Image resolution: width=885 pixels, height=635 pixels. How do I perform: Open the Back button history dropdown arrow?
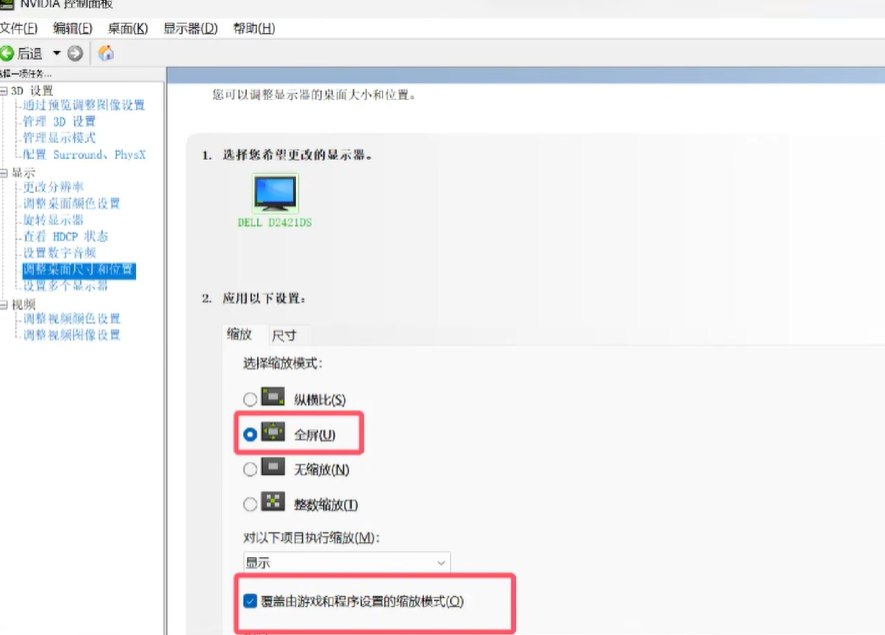[x=57, y=53]
